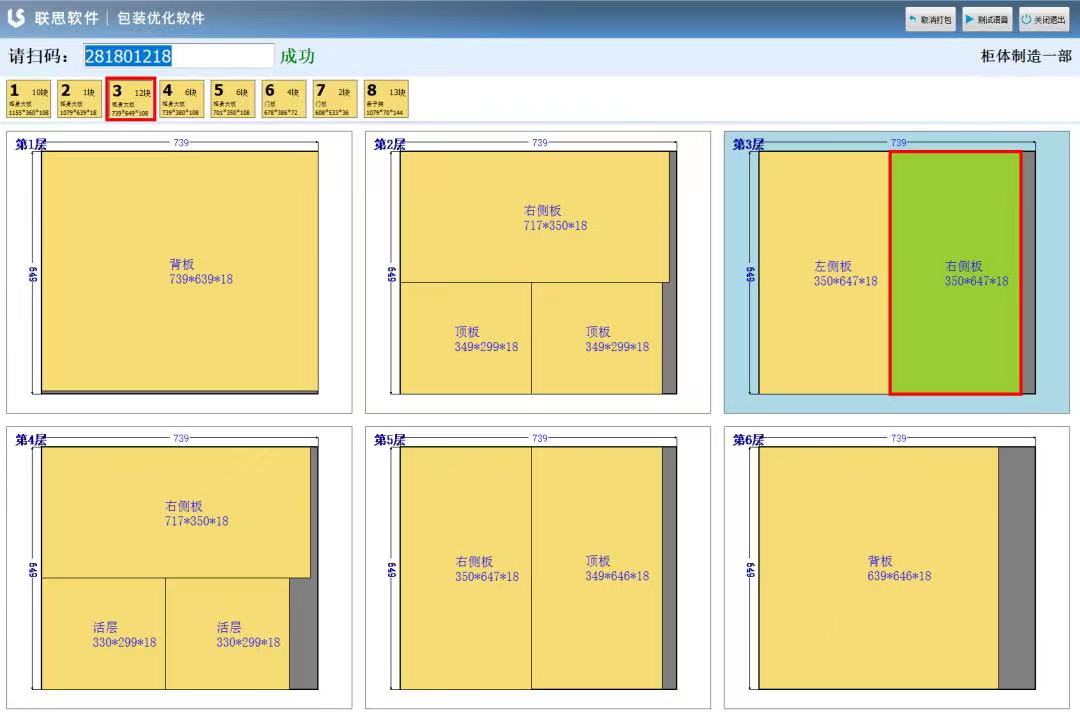Click the 联思软件 logo icon
The height and width of the screenshot is (720, 1080).
pos(16,18)
